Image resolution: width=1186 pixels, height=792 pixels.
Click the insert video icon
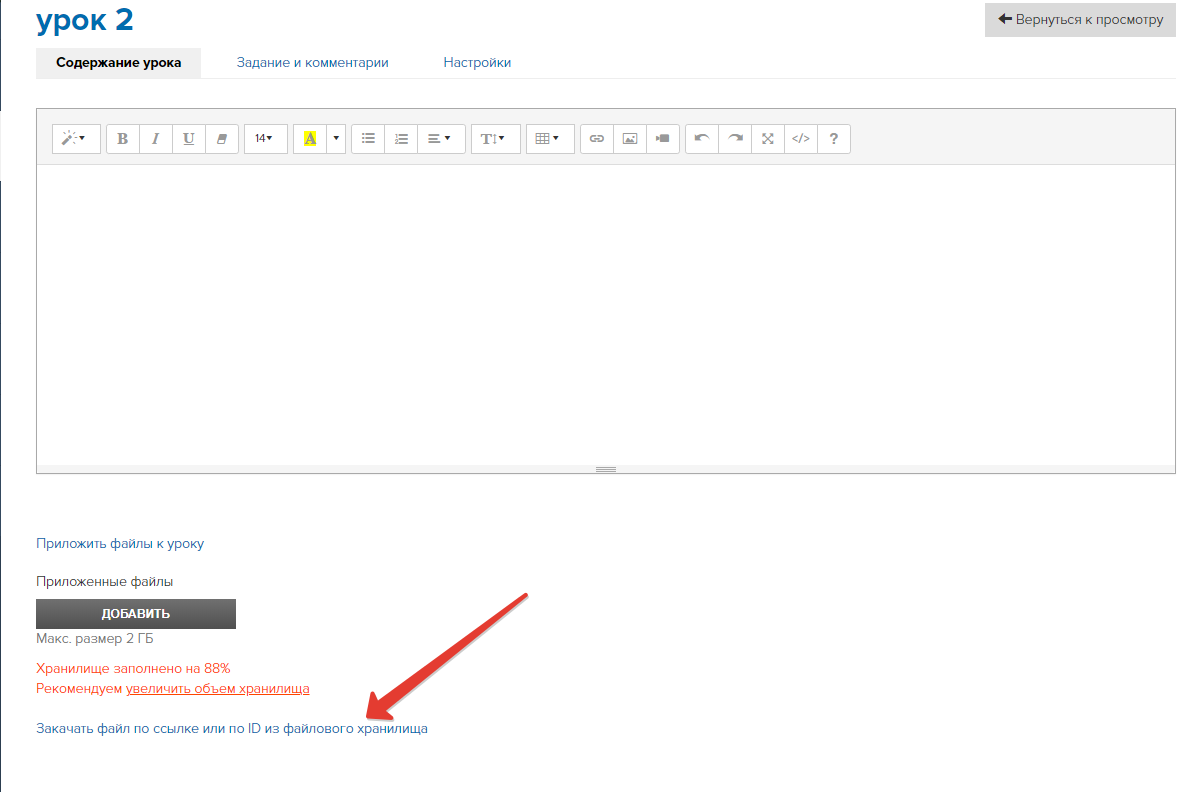coord(663,139)
